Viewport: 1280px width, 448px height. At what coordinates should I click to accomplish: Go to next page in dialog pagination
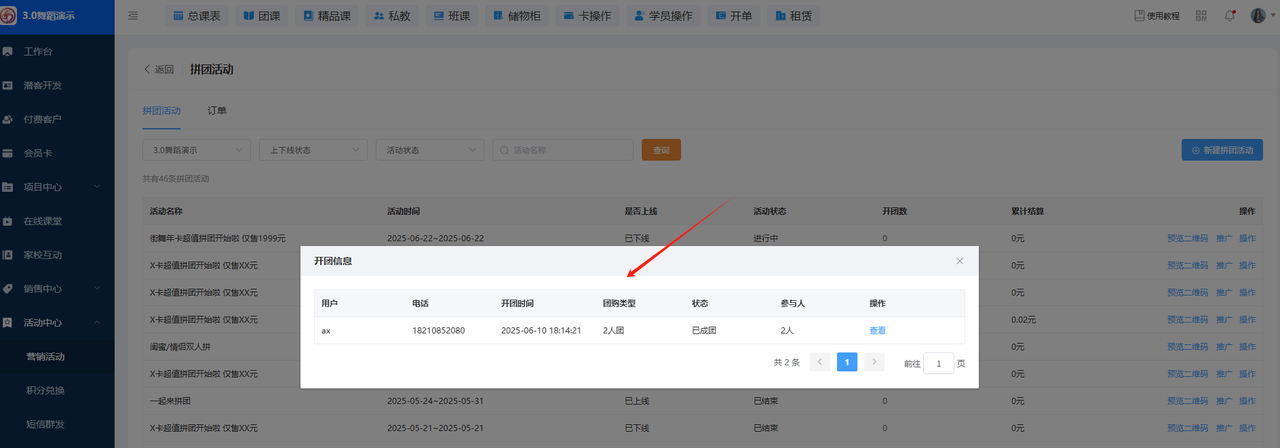[874, 363]
